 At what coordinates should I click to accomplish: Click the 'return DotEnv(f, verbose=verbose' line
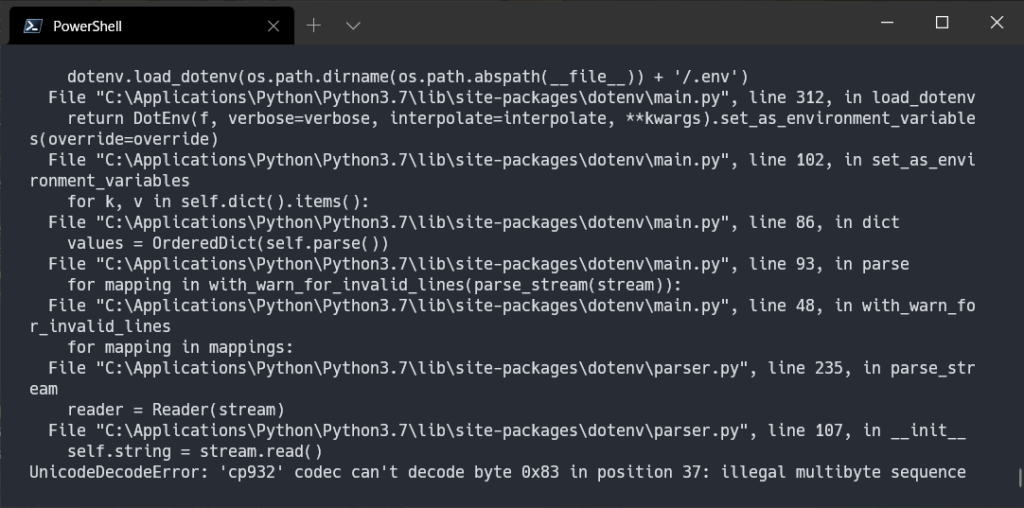pyautogui.click(x=521, y=119)
